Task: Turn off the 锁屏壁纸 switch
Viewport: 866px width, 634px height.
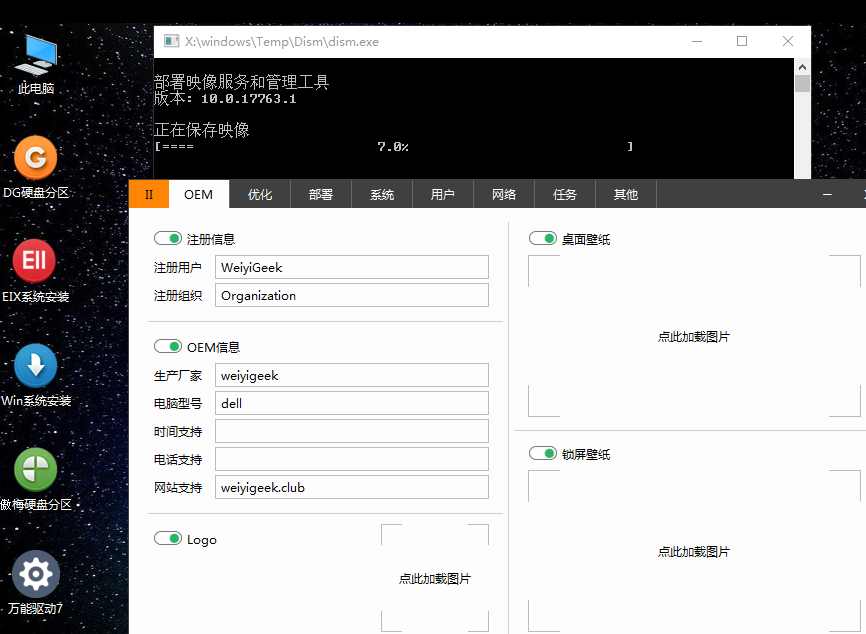Action: click(x=542, y=453)
